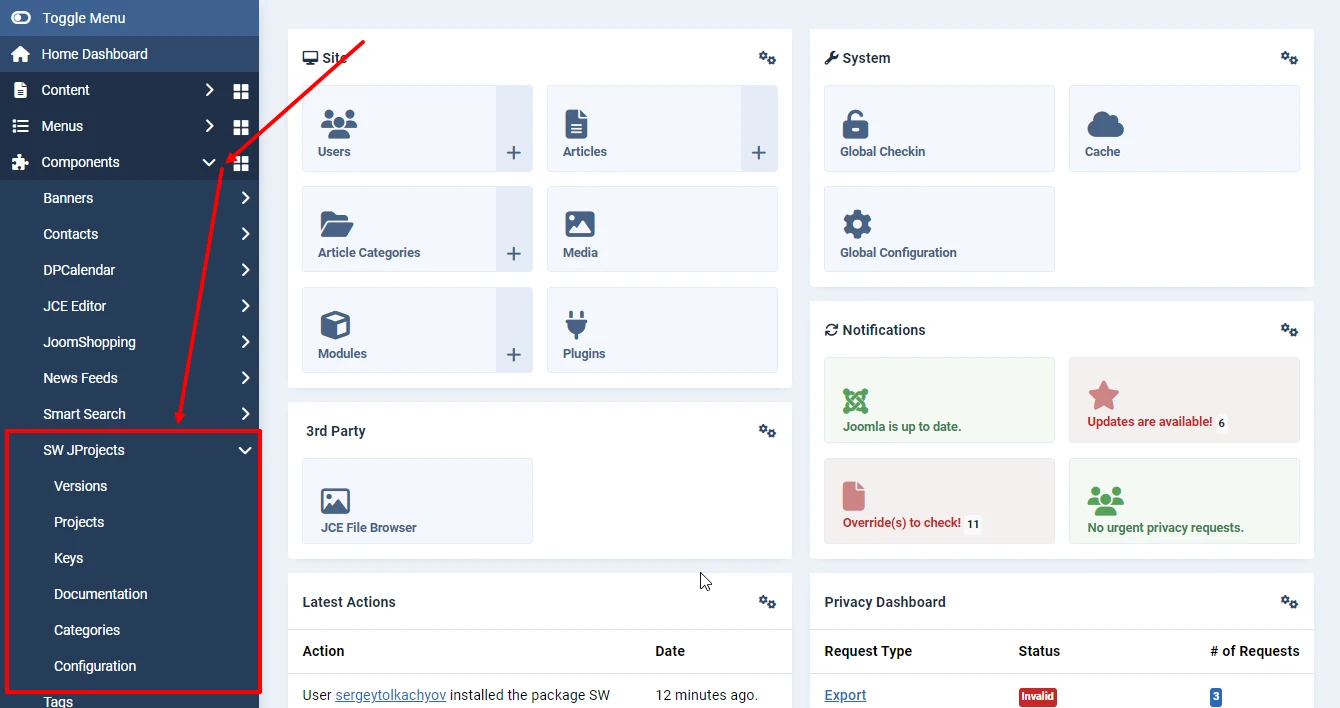Click Updates are available star icon
This screenshot has width=1340, height=708.
[x=1103, y=395]
